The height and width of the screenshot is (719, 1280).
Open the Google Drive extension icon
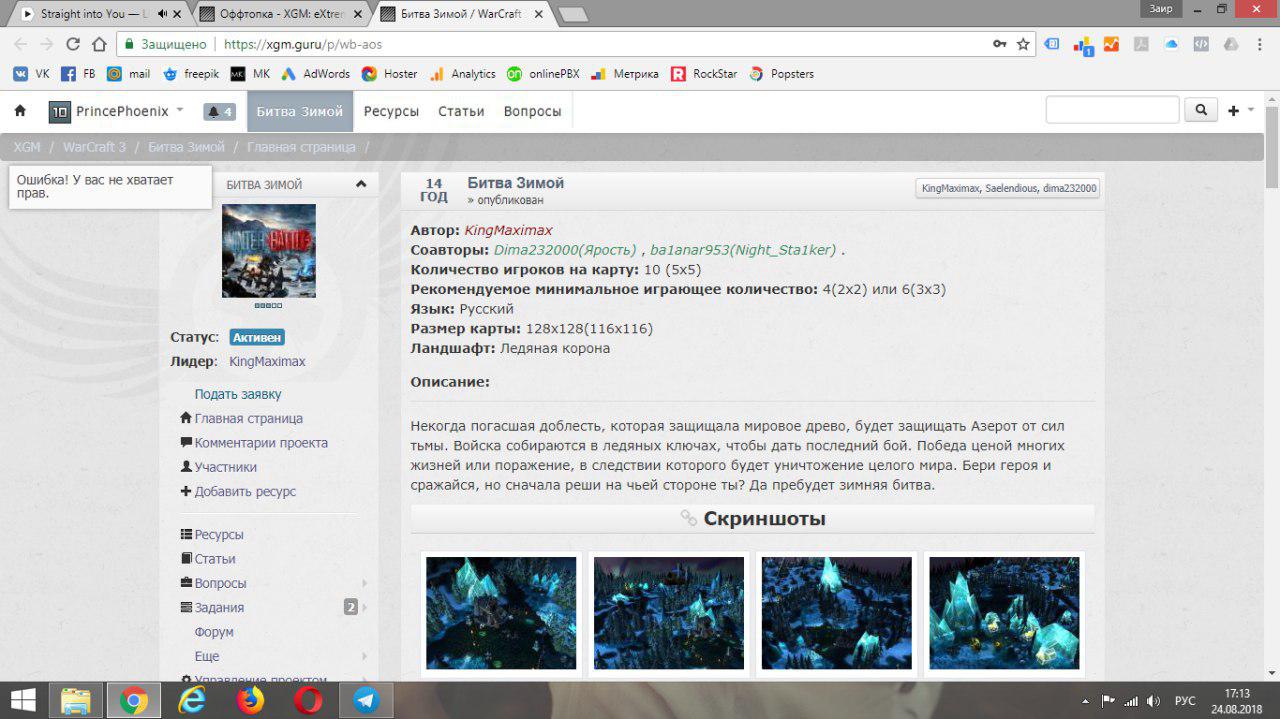click(1231, 44)
